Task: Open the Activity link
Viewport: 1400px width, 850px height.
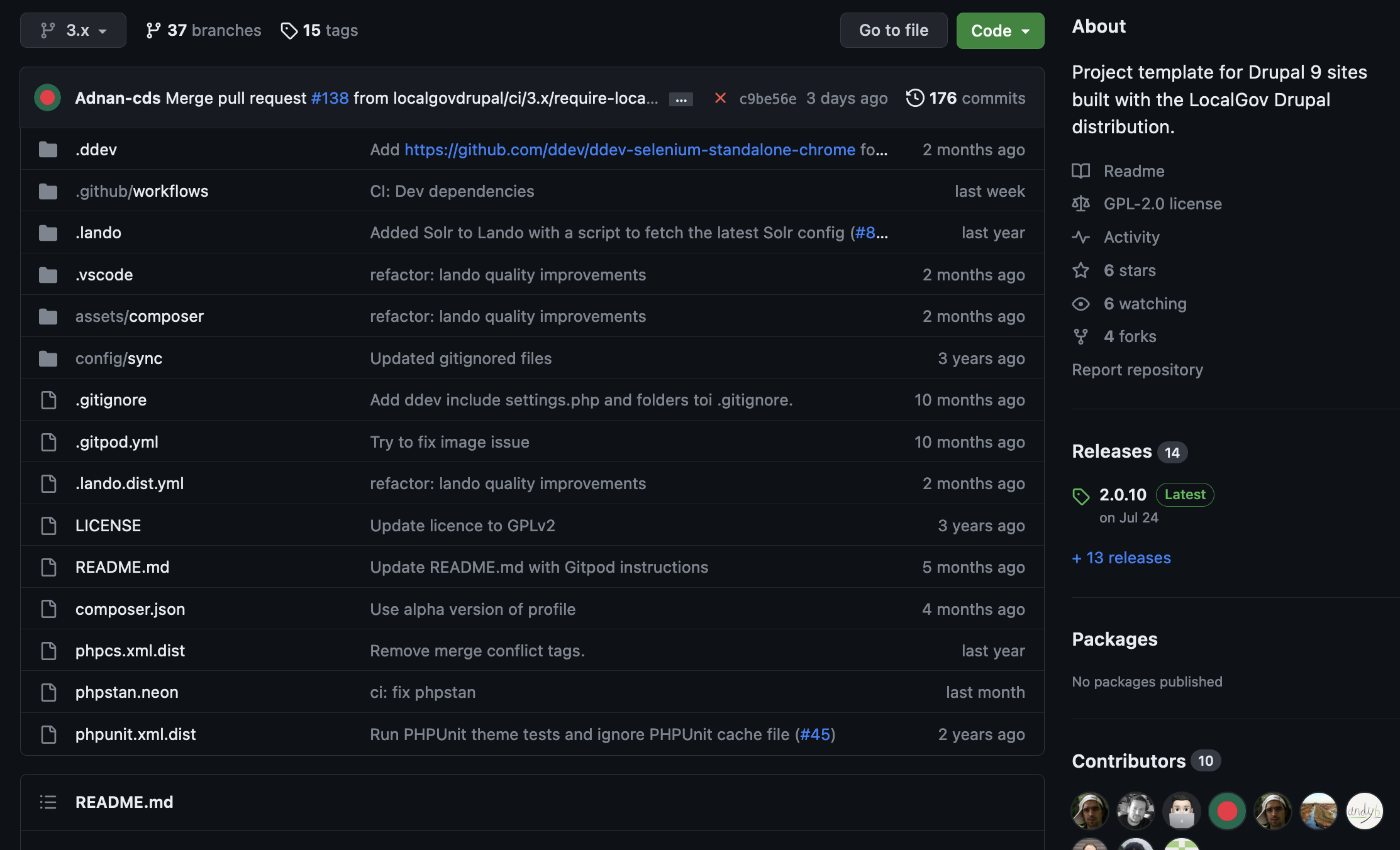Action: click(x=1131, y=237)
